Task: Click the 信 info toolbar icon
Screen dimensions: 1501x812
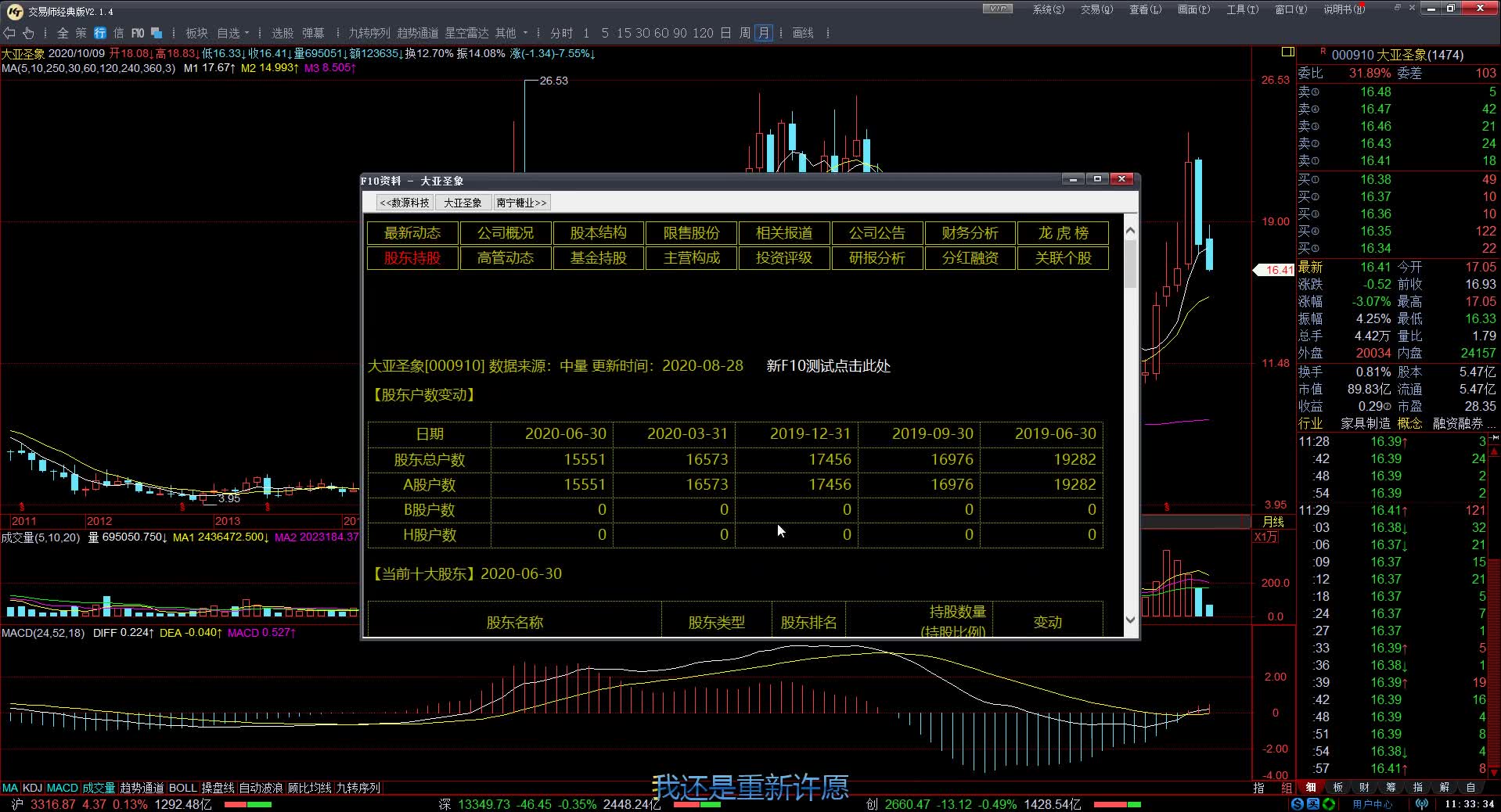Action: pos(118,33)
